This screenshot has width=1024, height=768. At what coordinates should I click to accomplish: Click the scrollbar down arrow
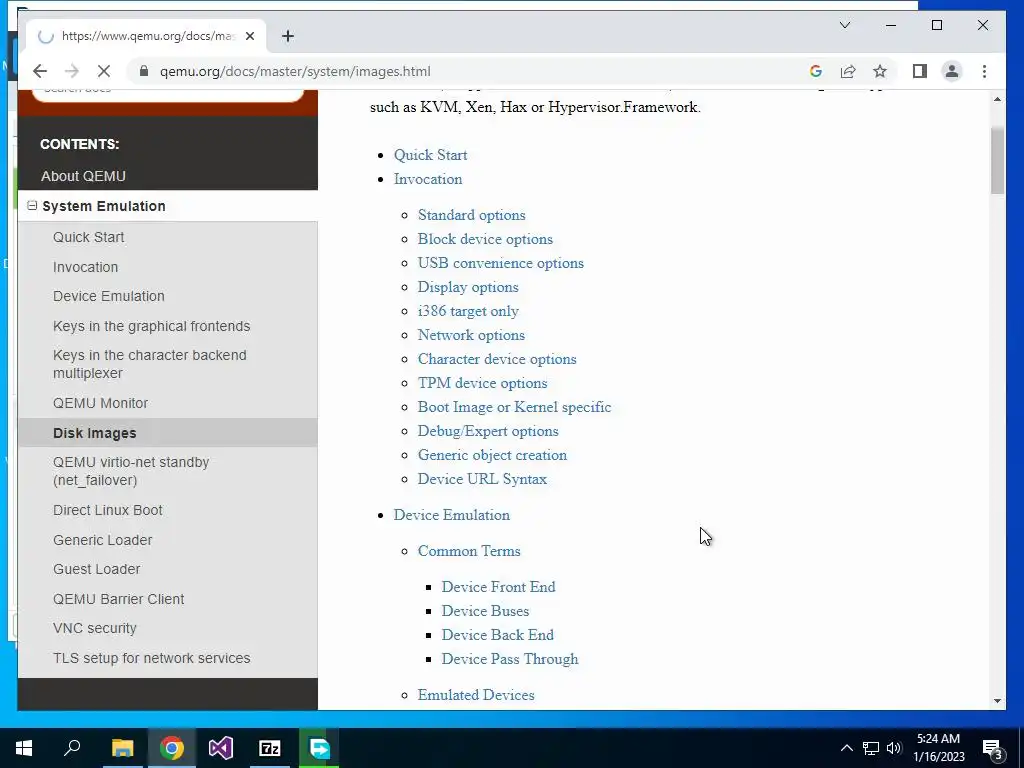point(997,701)
